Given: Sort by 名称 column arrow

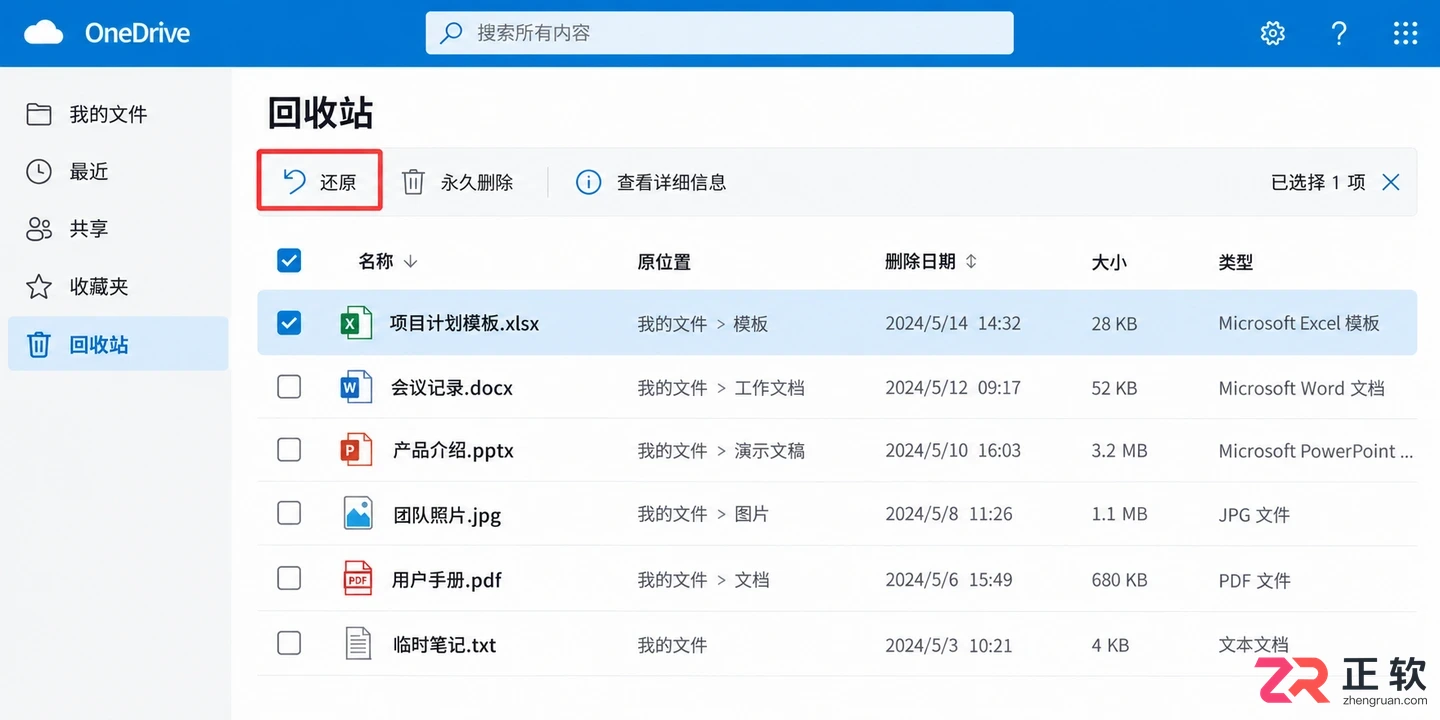Looking at the screenshot, I should (410, 261).
